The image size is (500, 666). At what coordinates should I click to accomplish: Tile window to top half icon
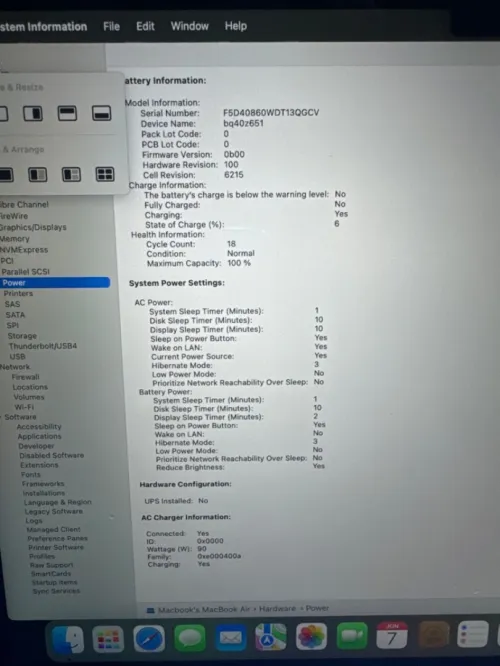coord(67,113)
